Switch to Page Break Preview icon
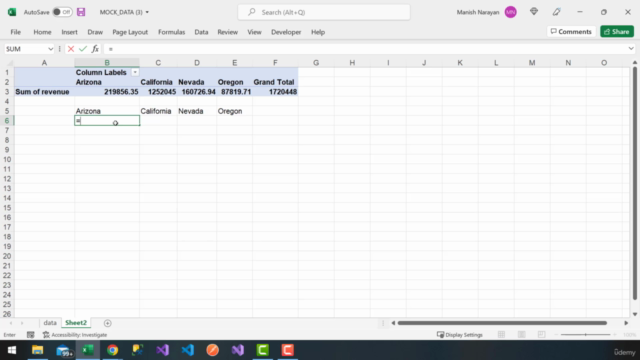This screenshot has width=640, height=360. (x=541, y=335)
